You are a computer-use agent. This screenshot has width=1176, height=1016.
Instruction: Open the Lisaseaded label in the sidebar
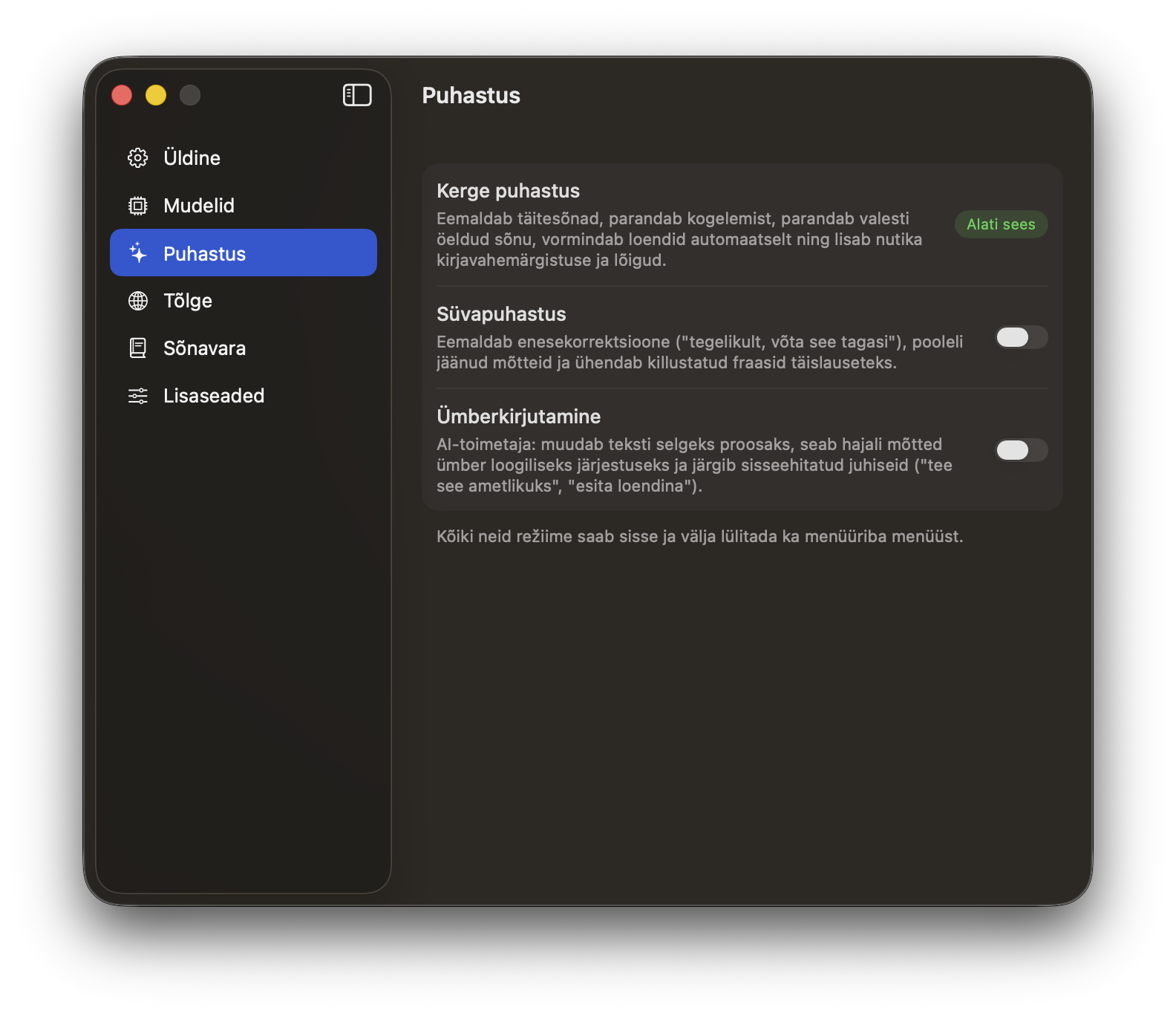pyautogui.click(x=214, y=396)
